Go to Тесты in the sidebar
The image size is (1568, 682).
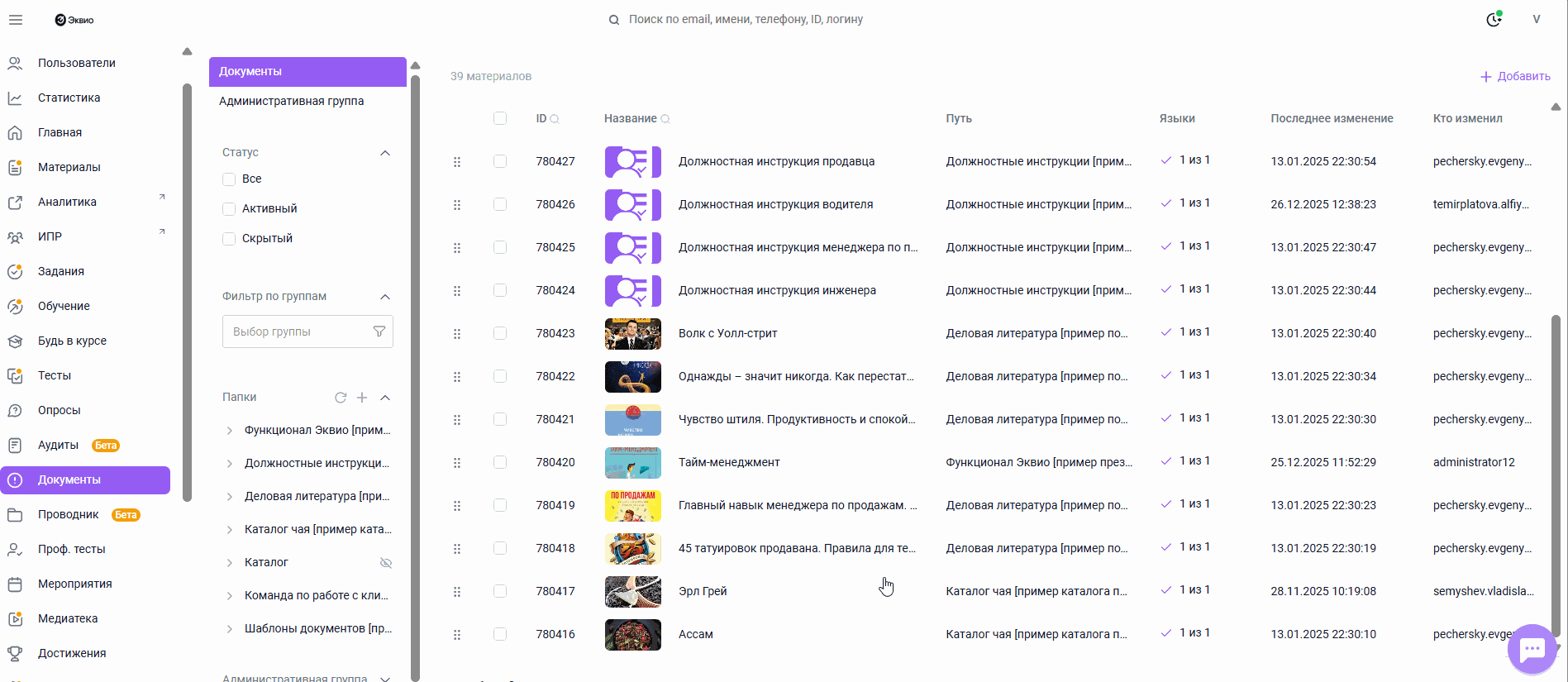point(55,375)
